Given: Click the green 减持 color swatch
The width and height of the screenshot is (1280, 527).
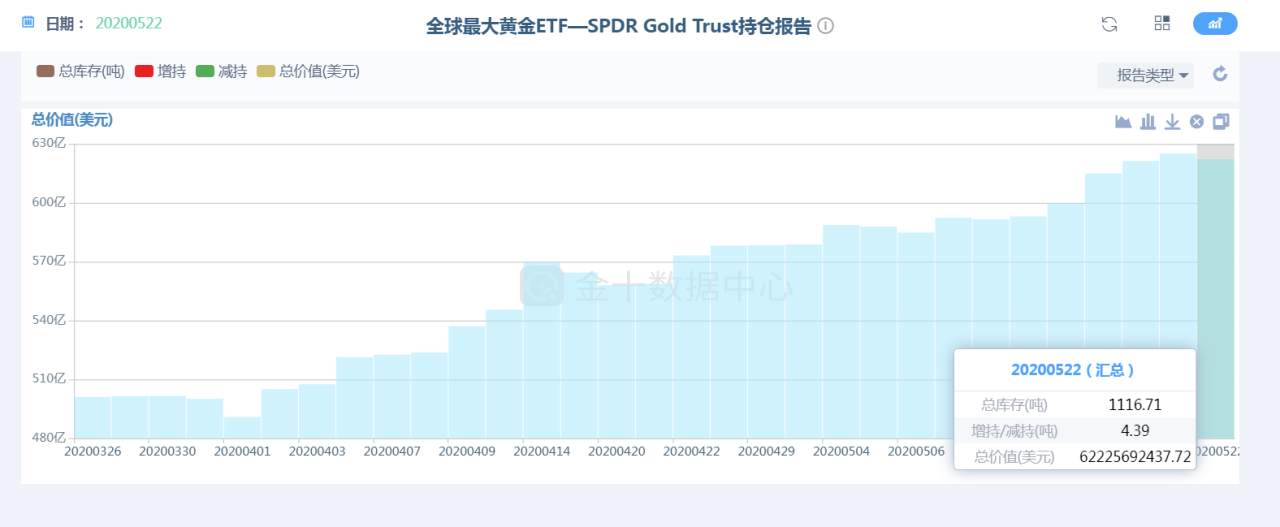Looking at the screenshot, I should [x=205, y=71].
